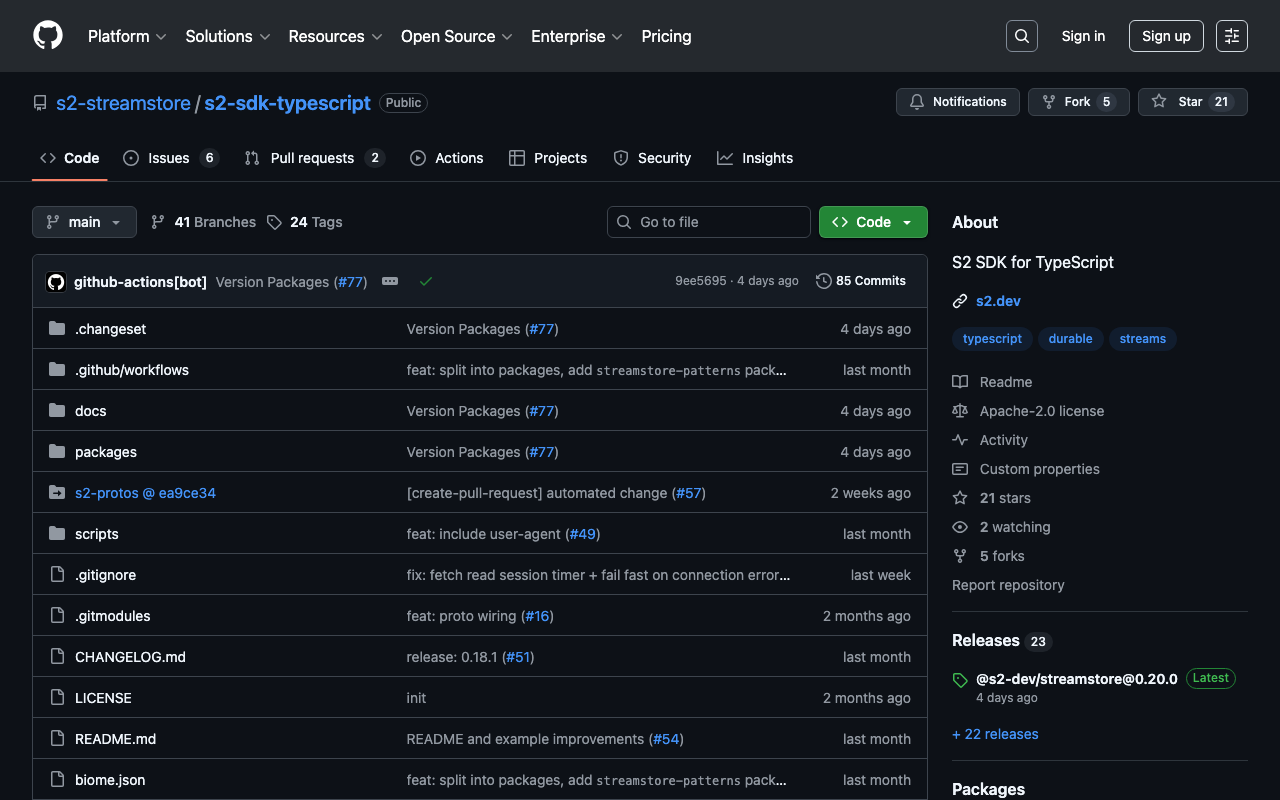This screenshot has width=1280, height=800.
Task: Open the Pull requests tab
Action: 313,157
